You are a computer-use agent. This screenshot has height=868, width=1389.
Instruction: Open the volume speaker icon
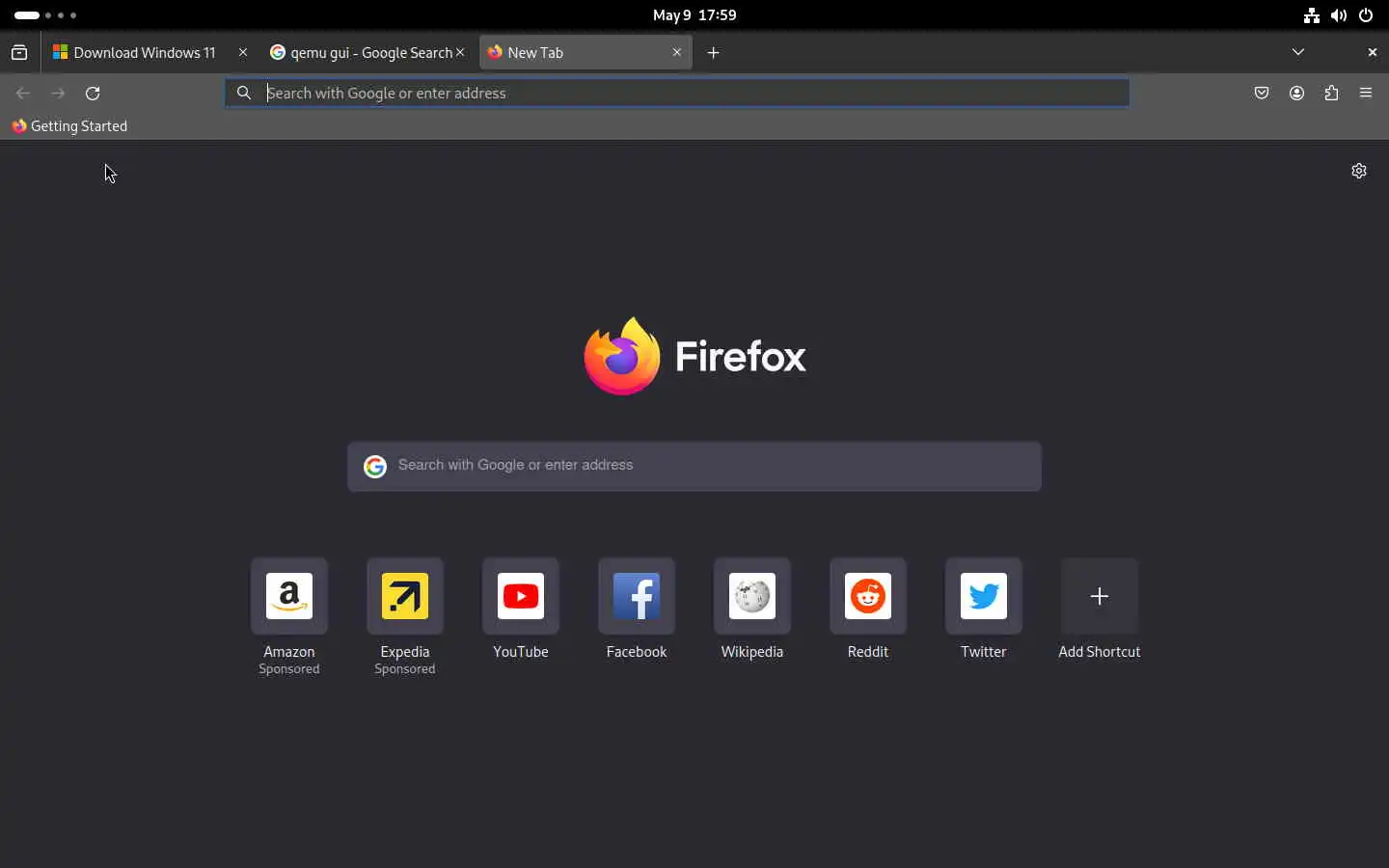[x=1339, y=15]
